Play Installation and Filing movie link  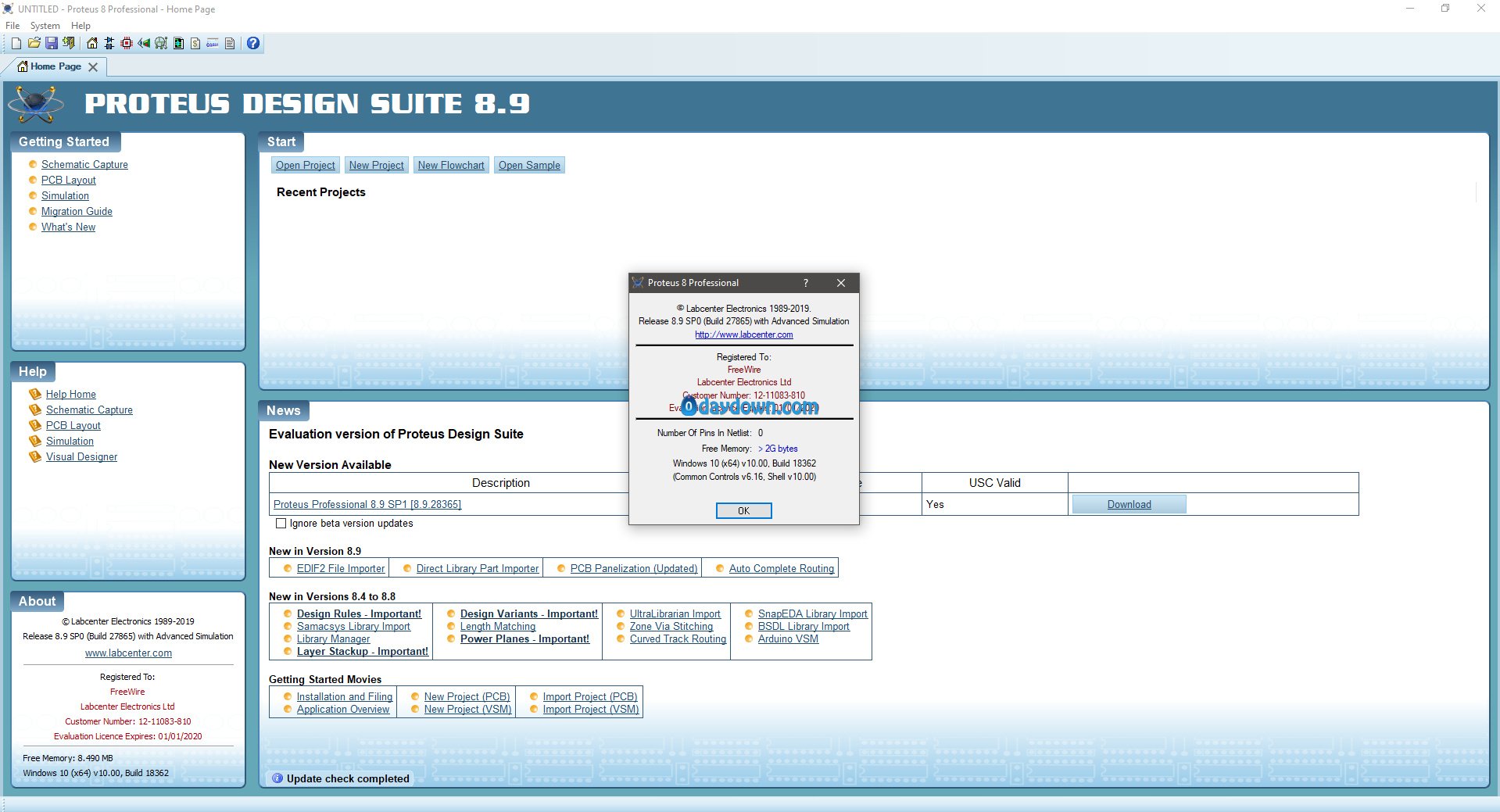click(345, 697)
